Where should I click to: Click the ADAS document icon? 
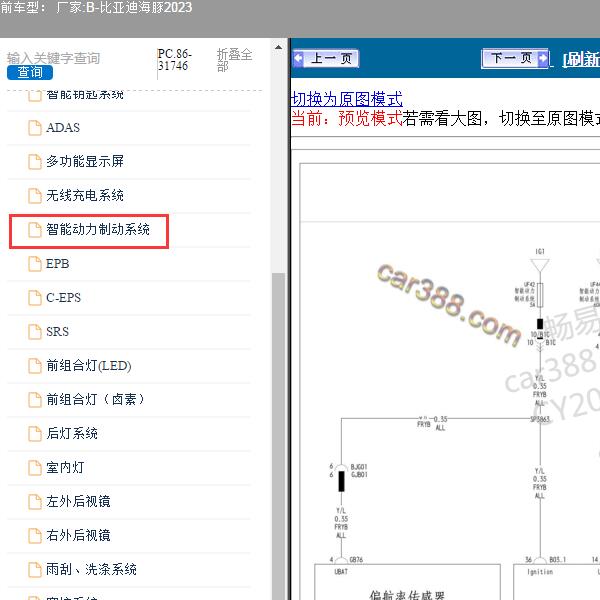(35, 128)
